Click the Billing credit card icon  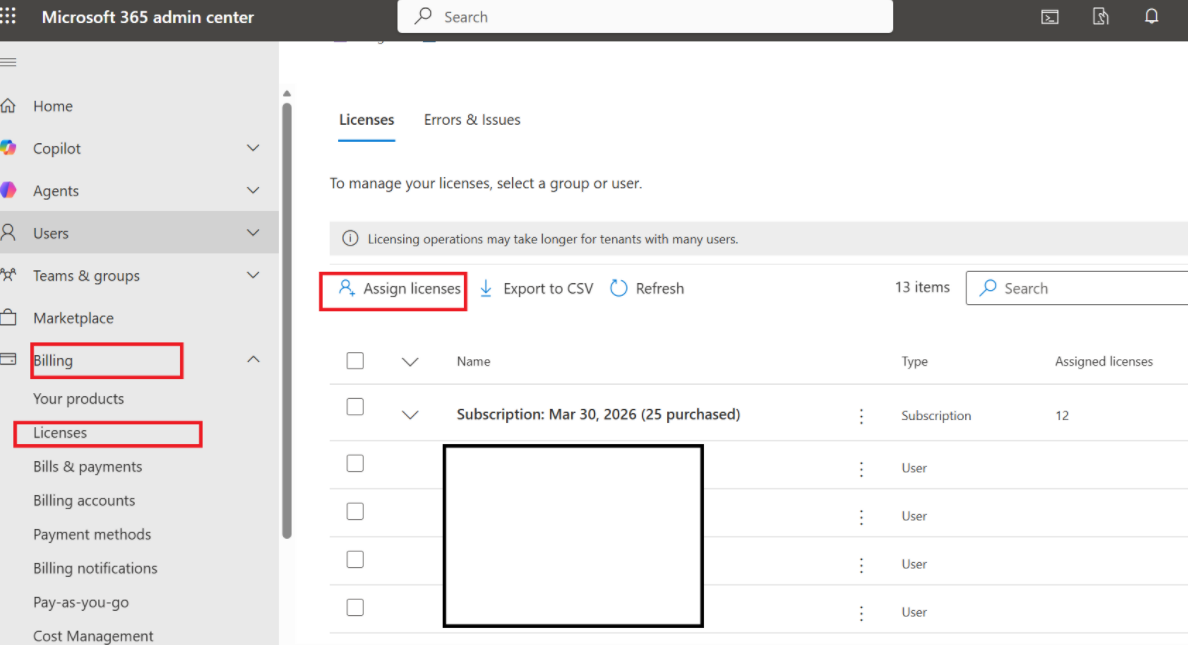click(x=8, y=359)
